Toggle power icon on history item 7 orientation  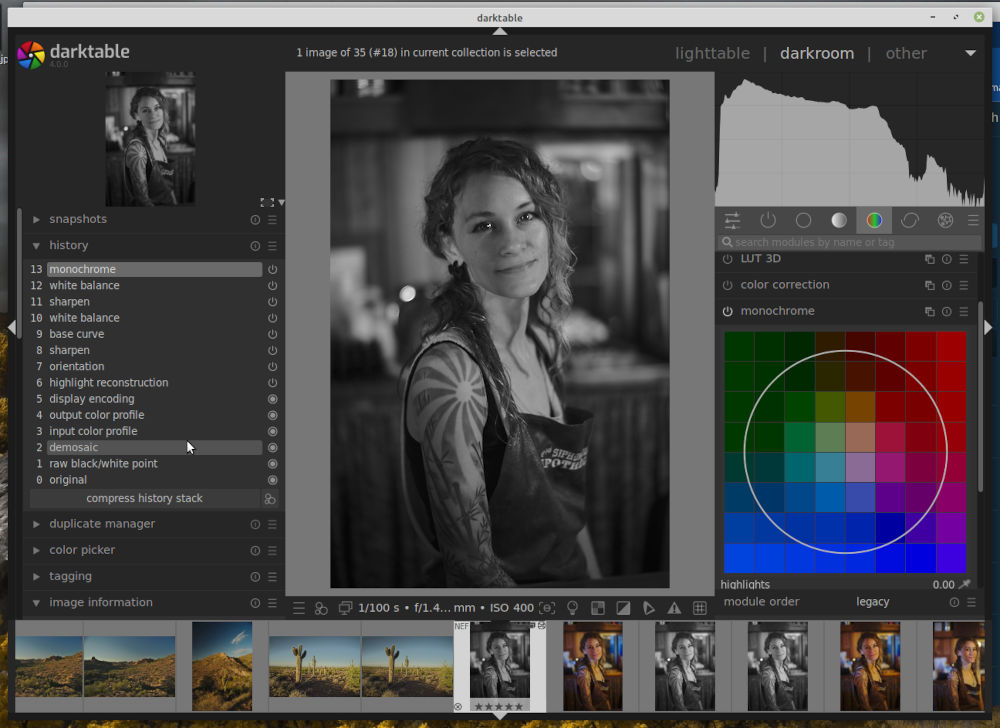click(272, 367)
